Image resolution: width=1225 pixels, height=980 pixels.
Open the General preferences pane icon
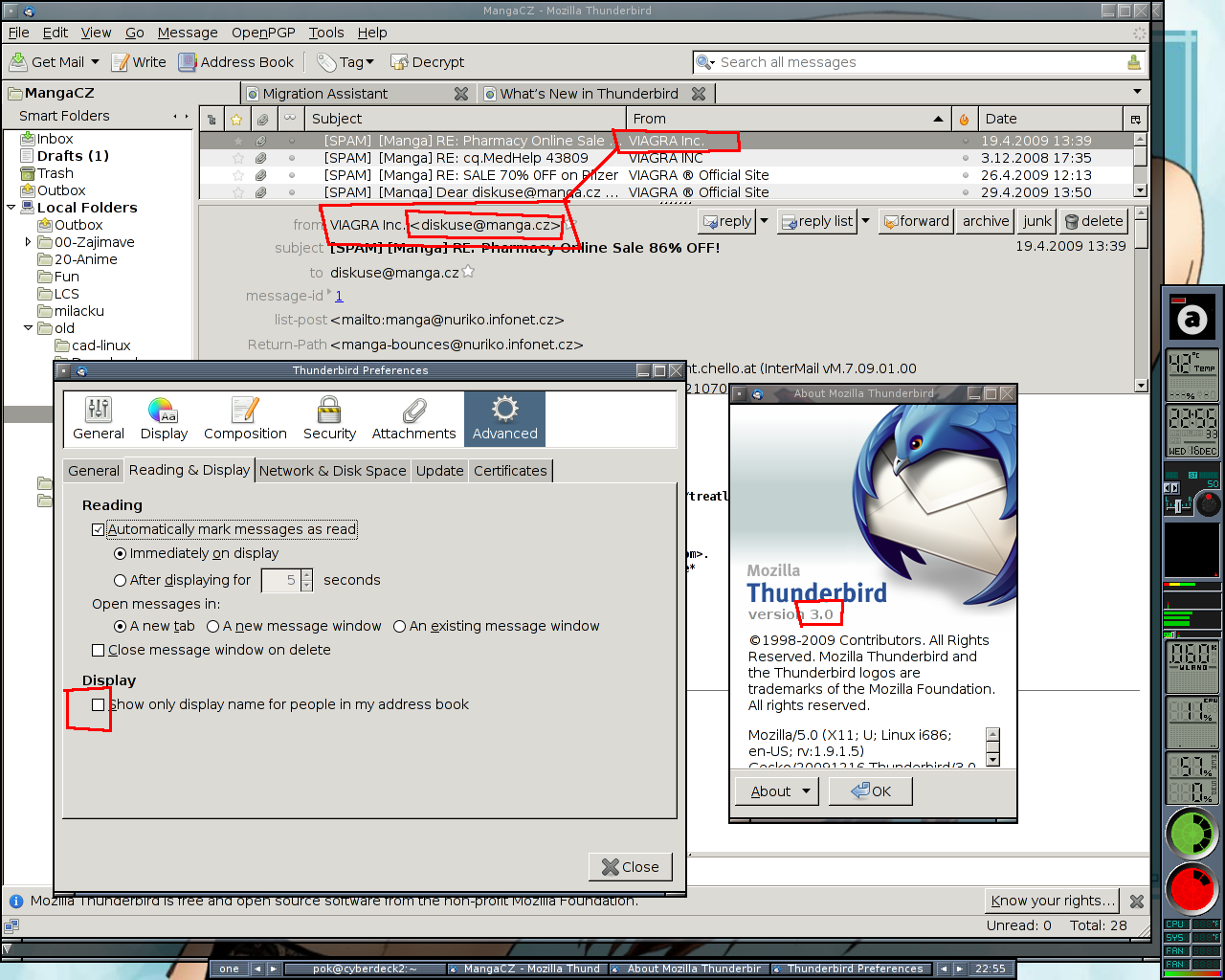99,419
